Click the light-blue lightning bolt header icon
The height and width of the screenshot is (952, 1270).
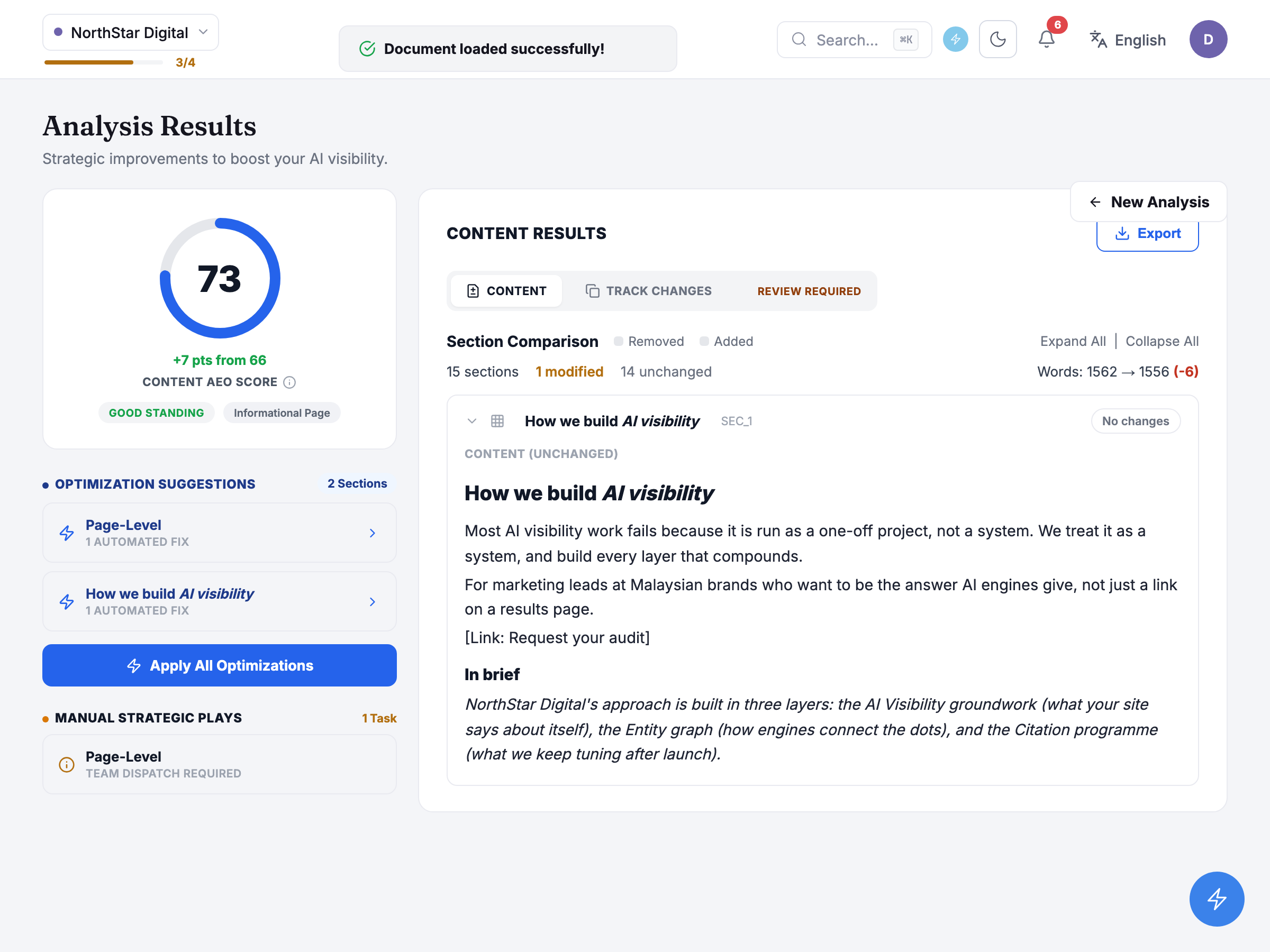tap(955, 40)
